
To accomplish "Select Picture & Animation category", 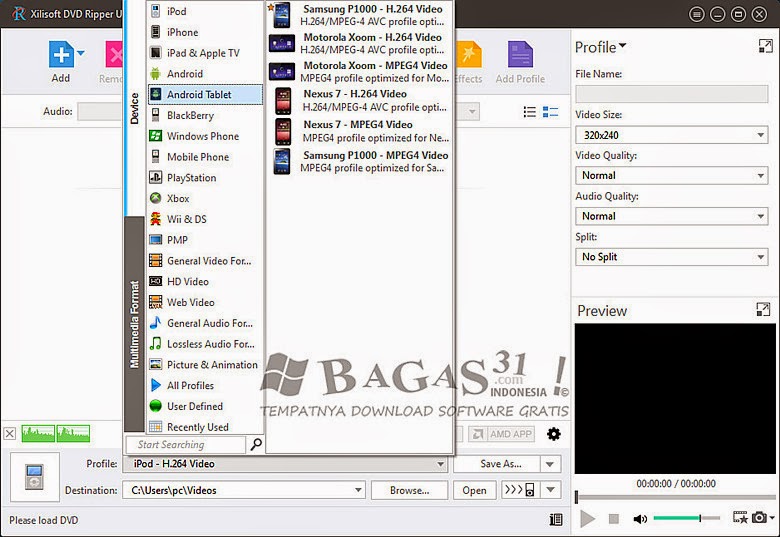I will (205, 365).
